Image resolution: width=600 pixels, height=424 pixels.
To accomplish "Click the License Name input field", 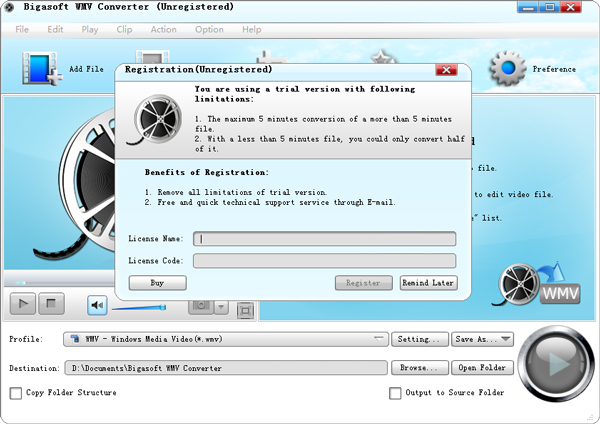I will [x=324, y=239].
